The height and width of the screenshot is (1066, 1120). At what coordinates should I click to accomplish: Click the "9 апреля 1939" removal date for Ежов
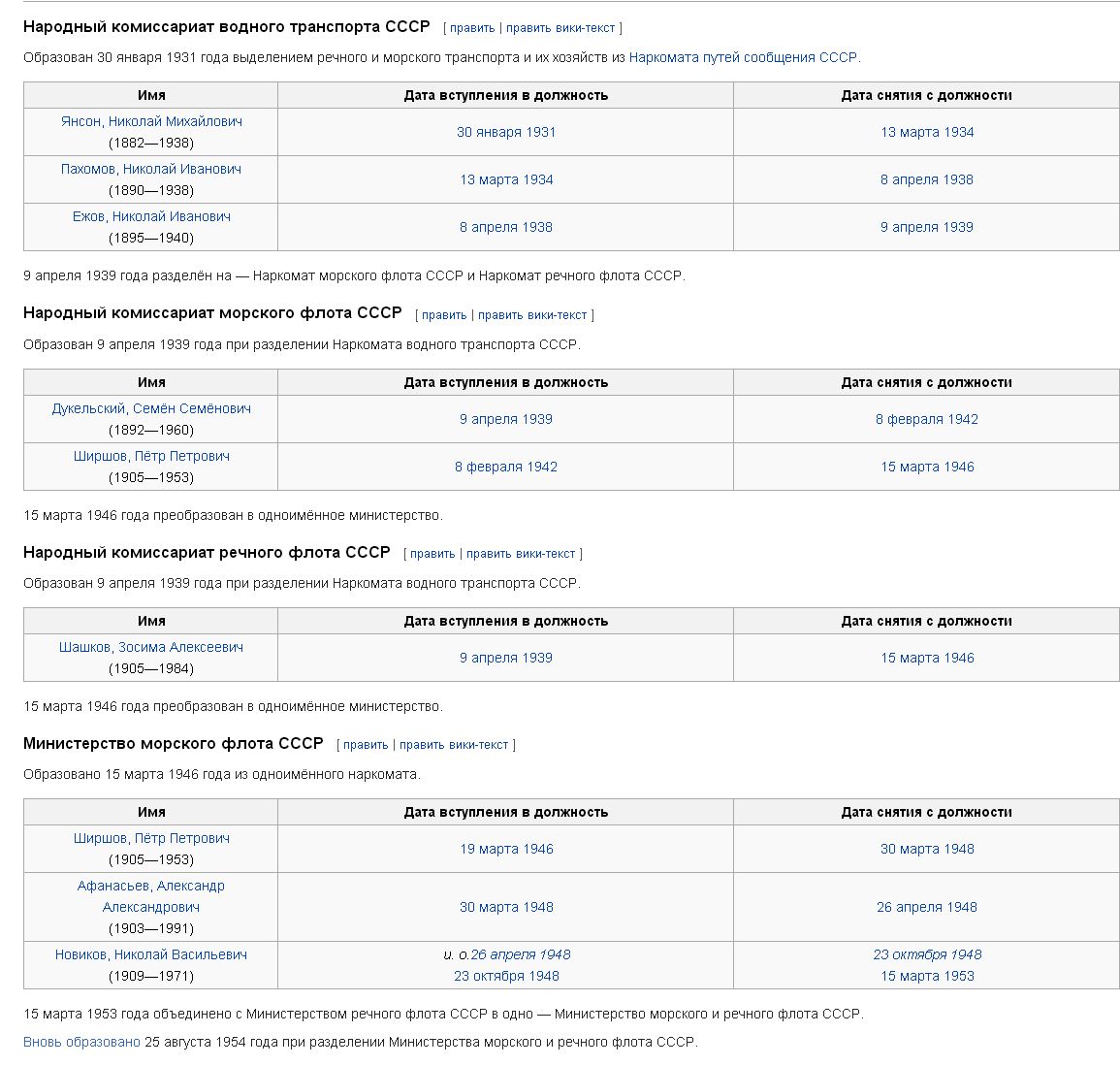pyautogui.click(x=927, y=227)
